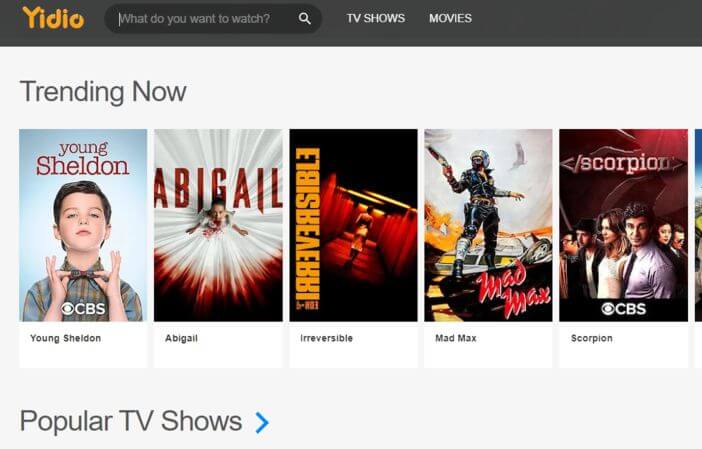This screenshot has height=449, width=702.
Task: Click the Yidio logo
Action: coord(53,18)
